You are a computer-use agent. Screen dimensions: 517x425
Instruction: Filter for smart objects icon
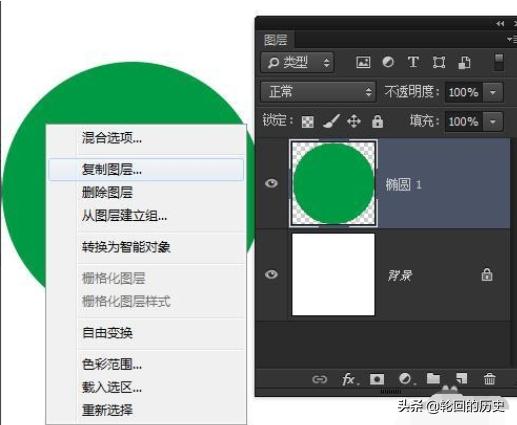coord(464,62)
